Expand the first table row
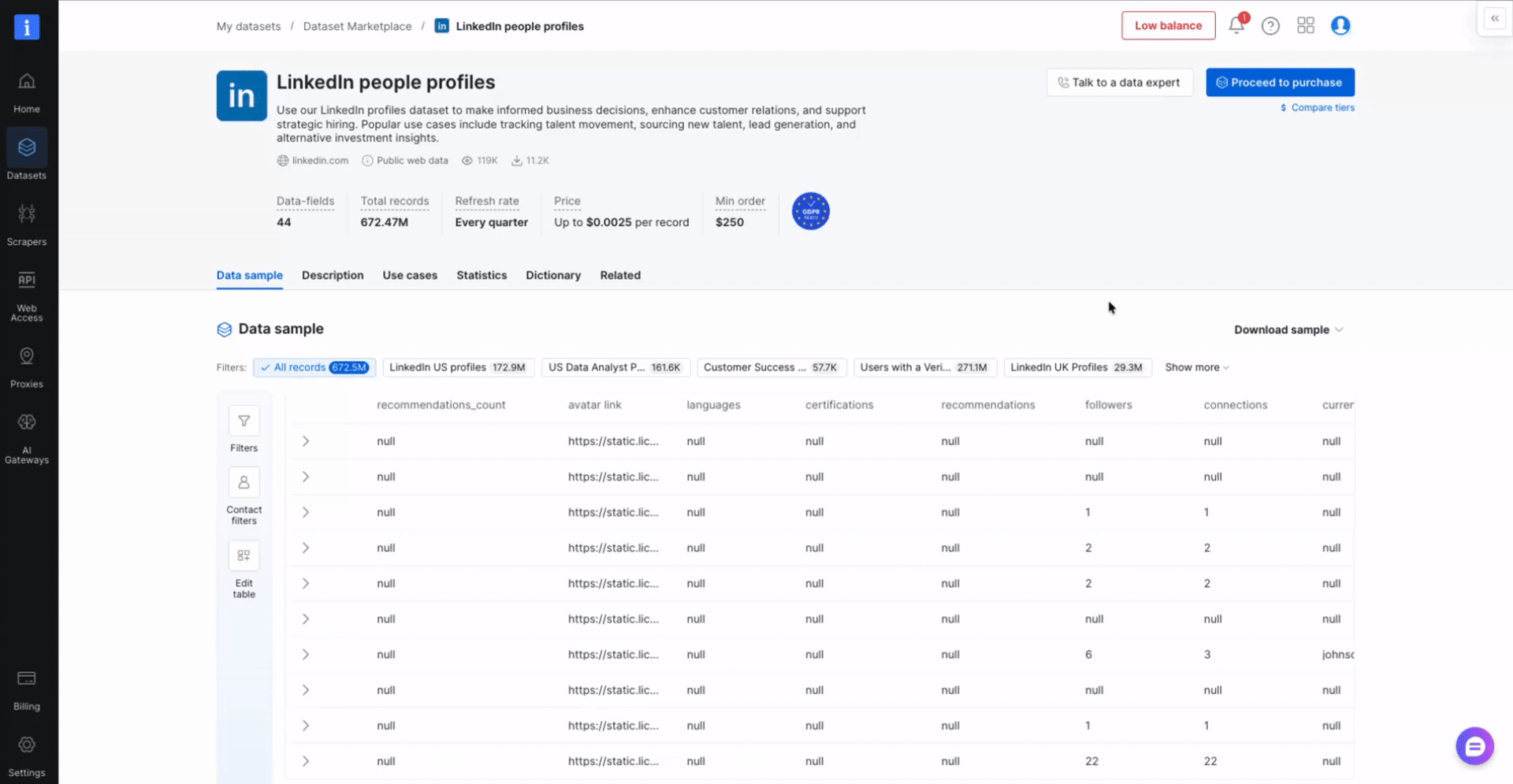 pos(306,441)
